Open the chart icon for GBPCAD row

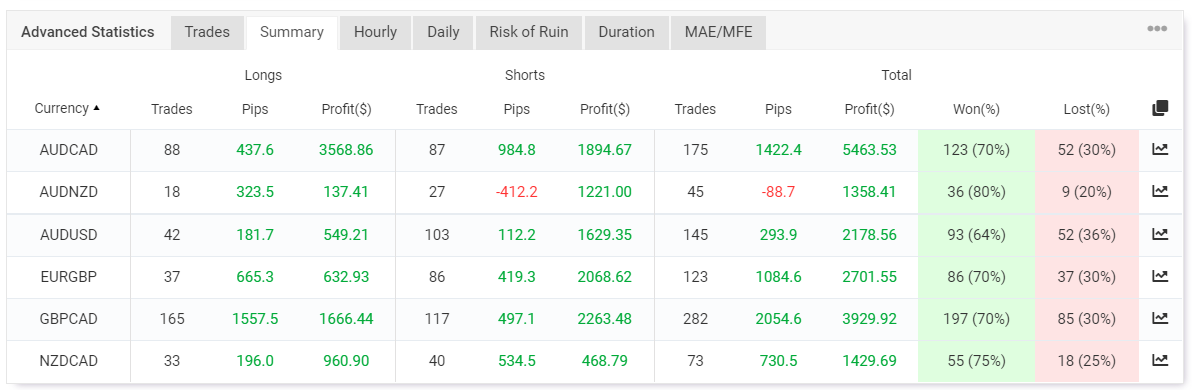click(x=1159, y=318)
